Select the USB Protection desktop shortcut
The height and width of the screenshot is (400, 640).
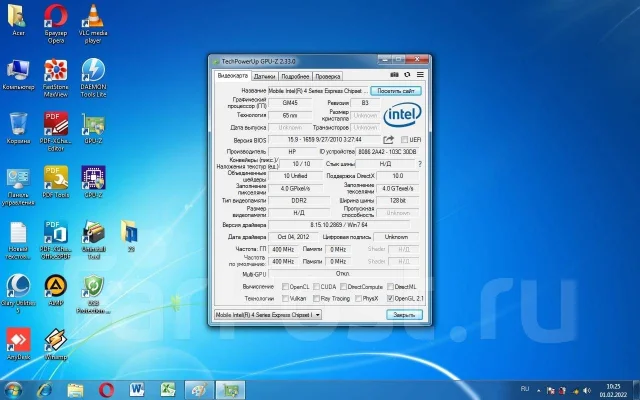point(93,294)
